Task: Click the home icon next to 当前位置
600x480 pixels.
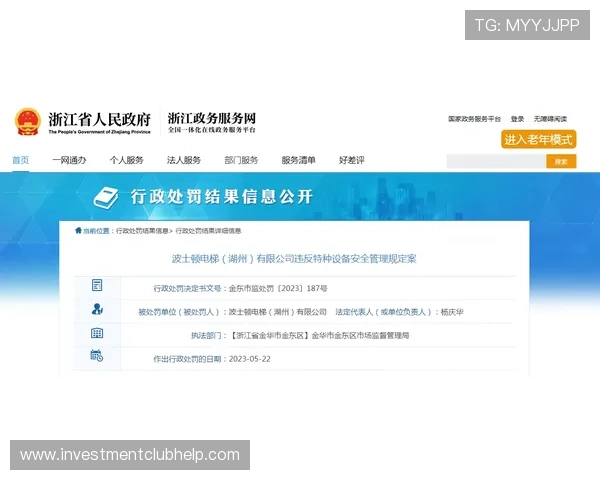Action: 78,230
